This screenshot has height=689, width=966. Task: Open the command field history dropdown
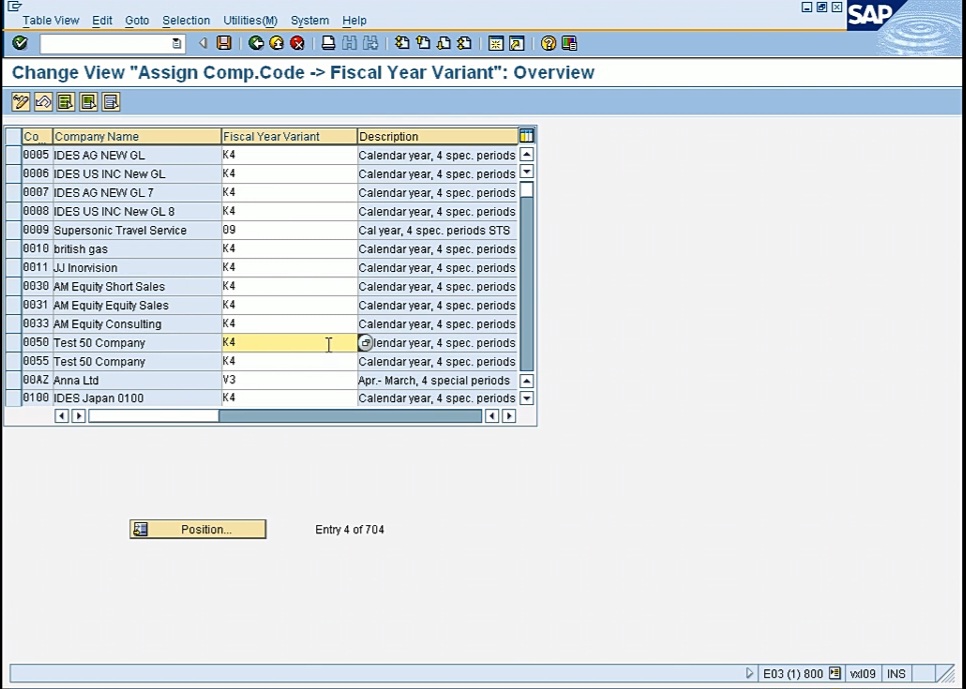[177, 43]
